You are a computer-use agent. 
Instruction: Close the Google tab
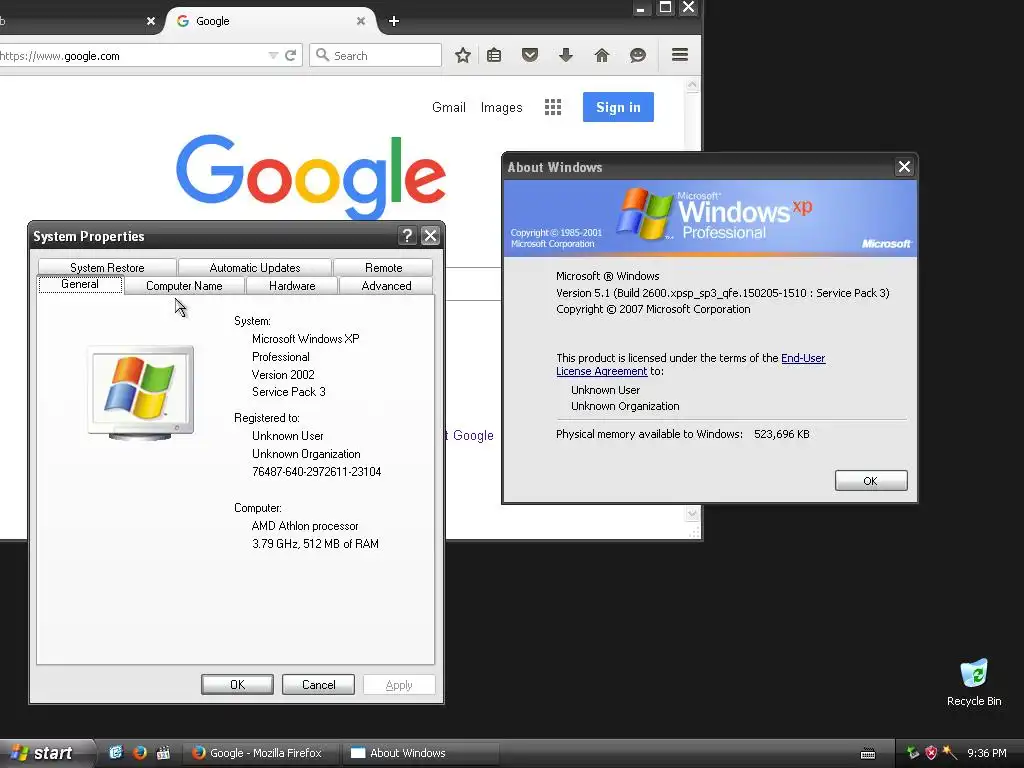360,21
